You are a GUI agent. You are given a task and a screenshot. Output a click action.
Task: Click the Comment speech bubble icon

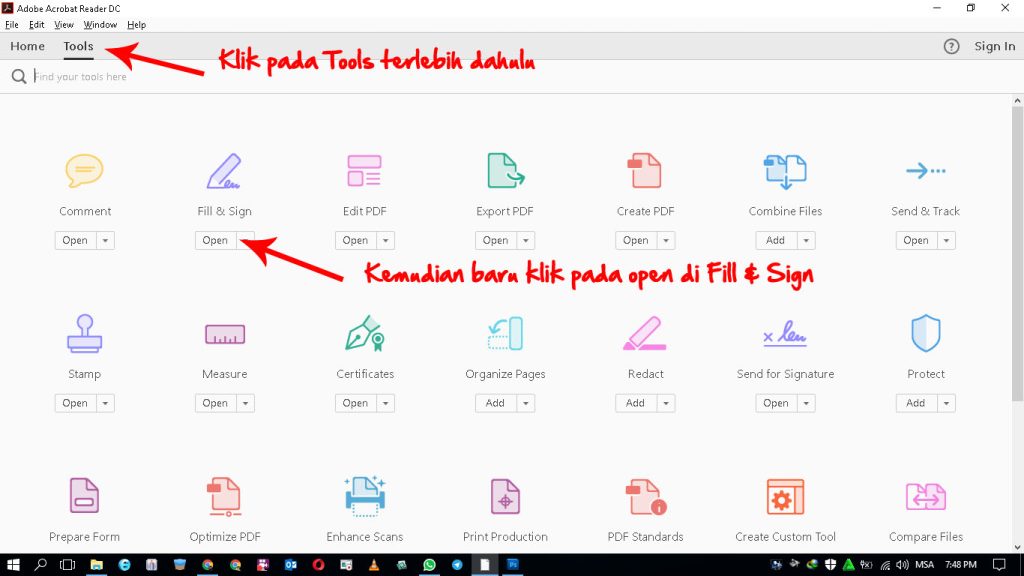84,170
